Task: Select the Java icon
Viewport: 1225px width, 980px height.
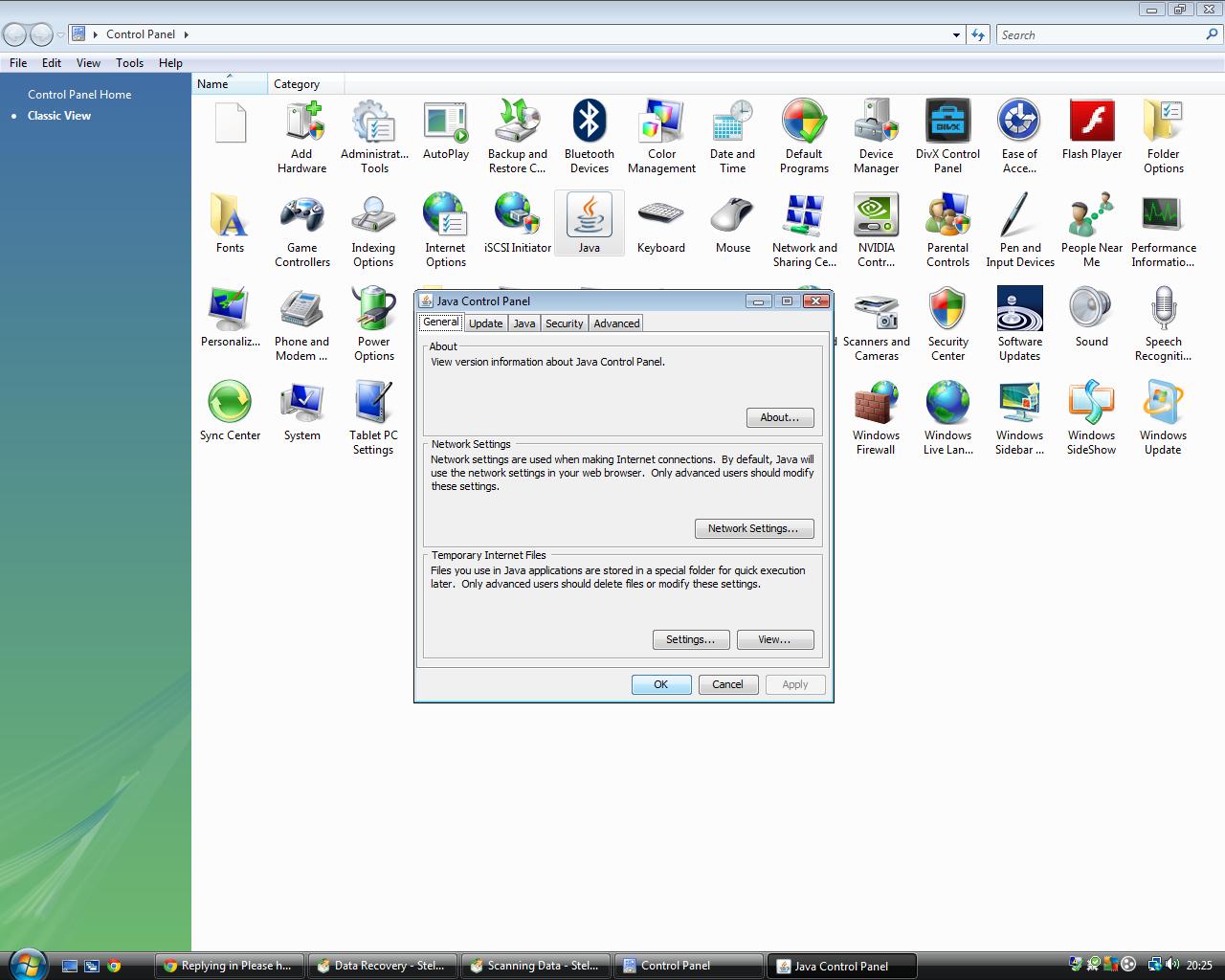Action: (x=590, y=224)
